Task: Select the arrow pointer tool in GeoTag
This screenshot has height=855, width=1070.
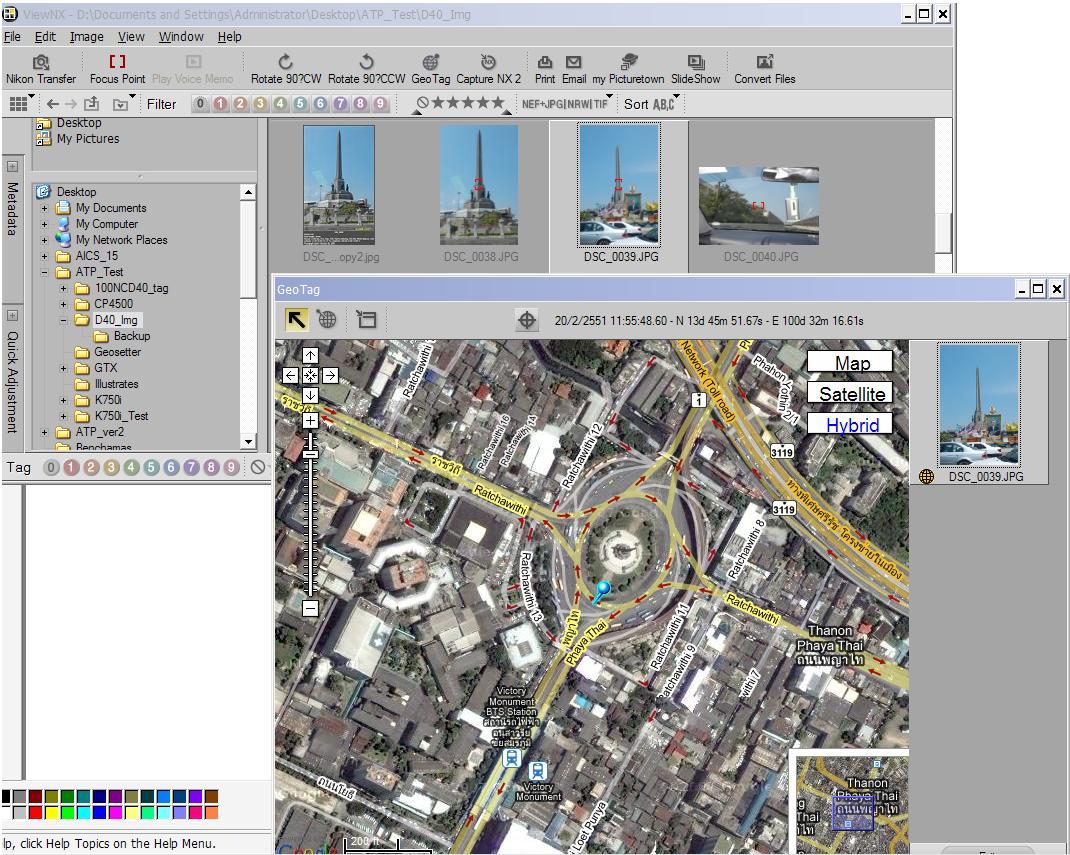Action: coord(297,319)
